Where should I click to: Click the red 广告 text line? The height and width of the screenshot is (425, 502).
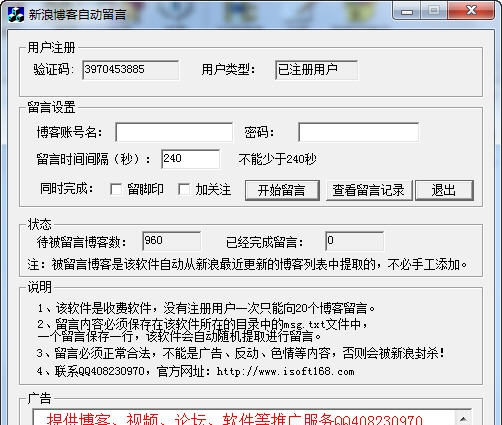(235, 419)
